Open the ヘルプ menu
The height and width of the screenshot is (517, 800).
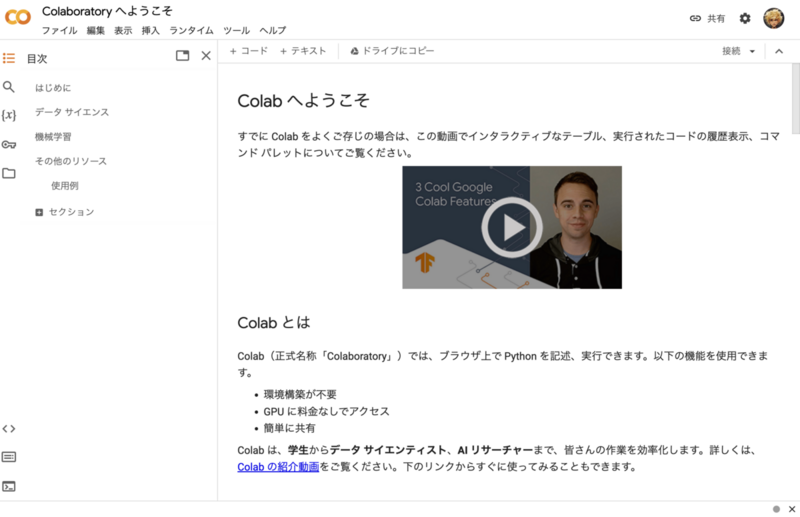pos(272,31)
